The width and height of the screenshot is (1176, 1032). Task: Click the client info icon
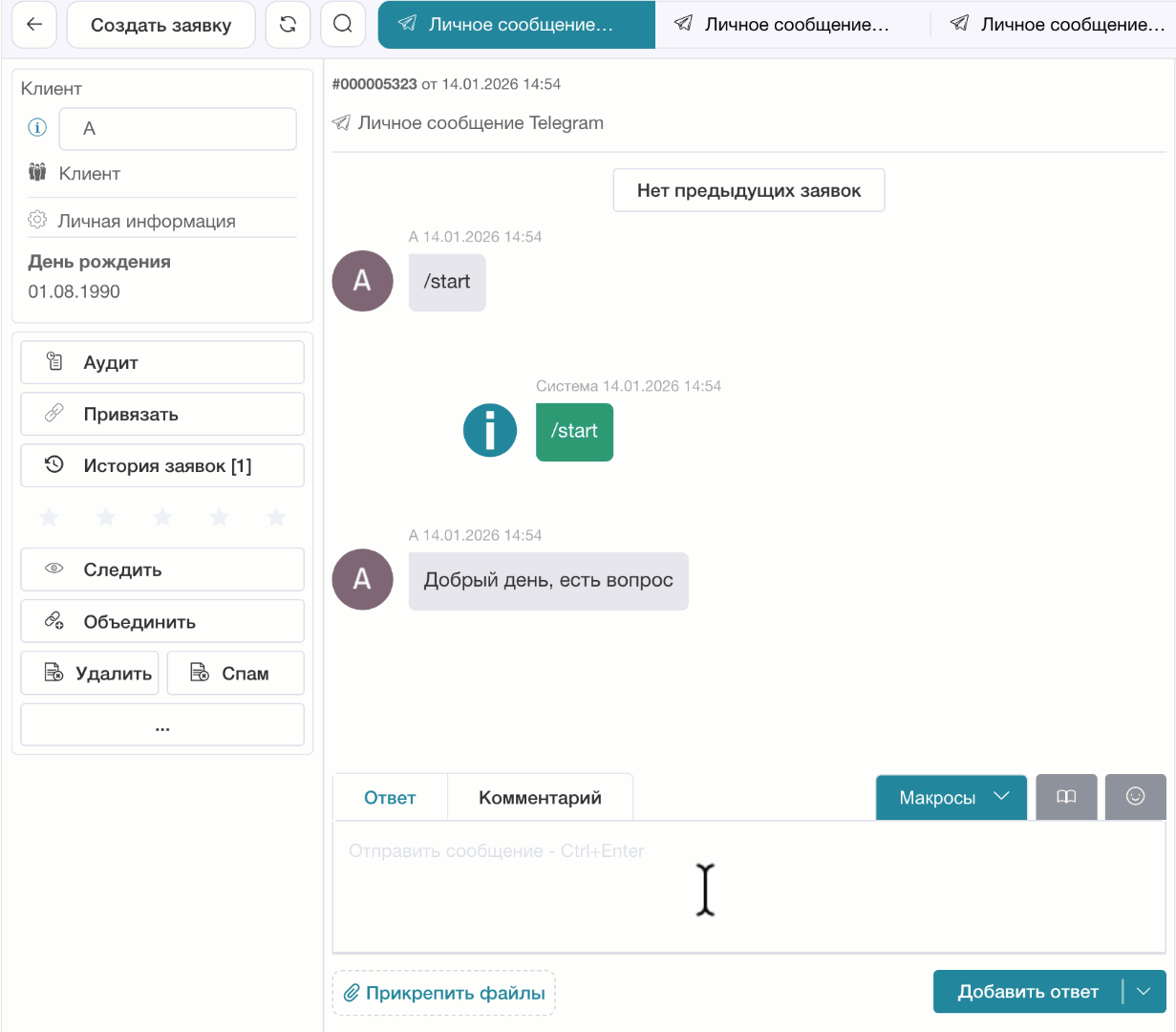pos(37,128)
